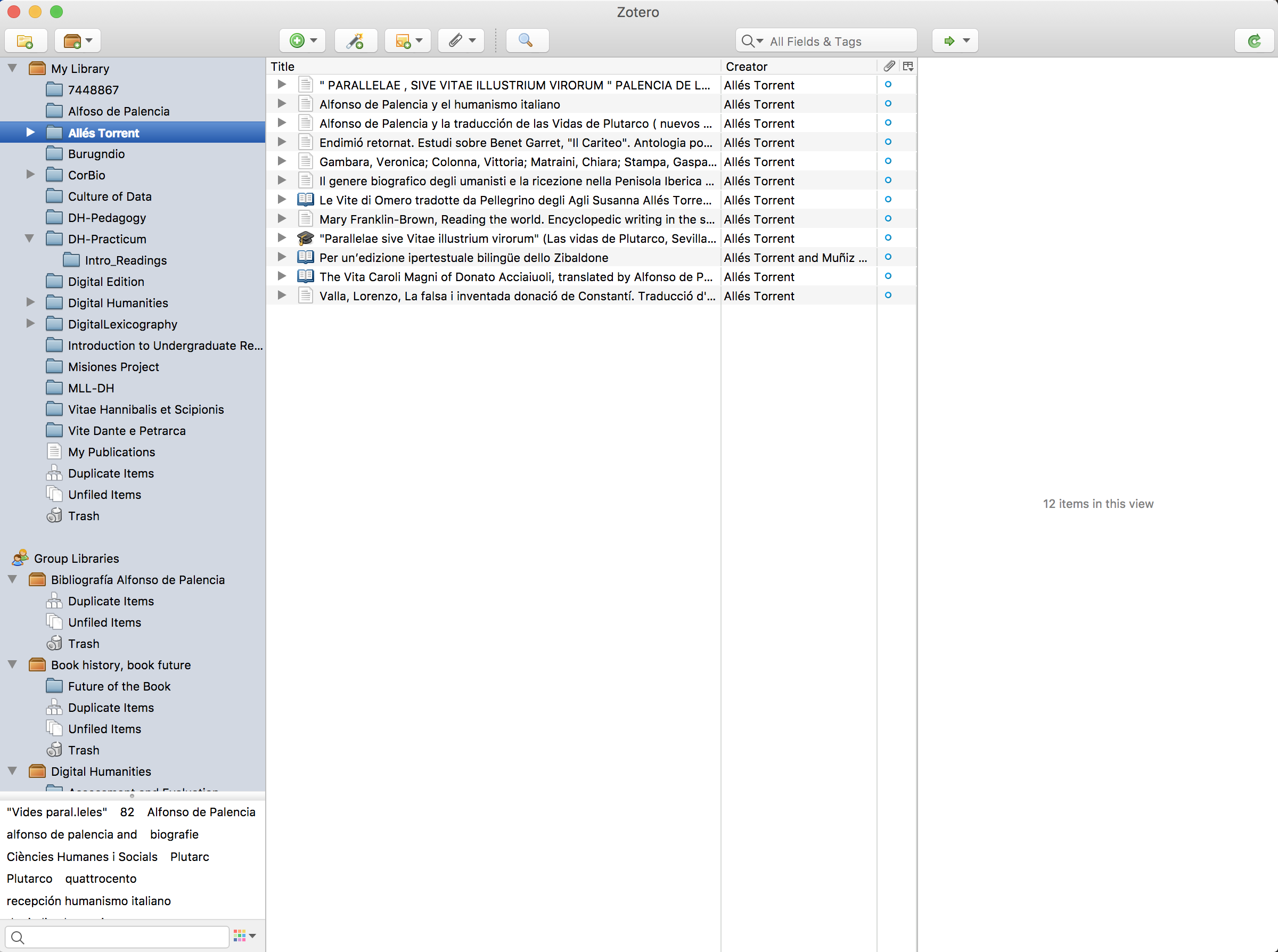Image resolution: width=1278 pixels, height=952 pixels.
Task: Expand the DigitalLexicography collection
Action: 30,324
